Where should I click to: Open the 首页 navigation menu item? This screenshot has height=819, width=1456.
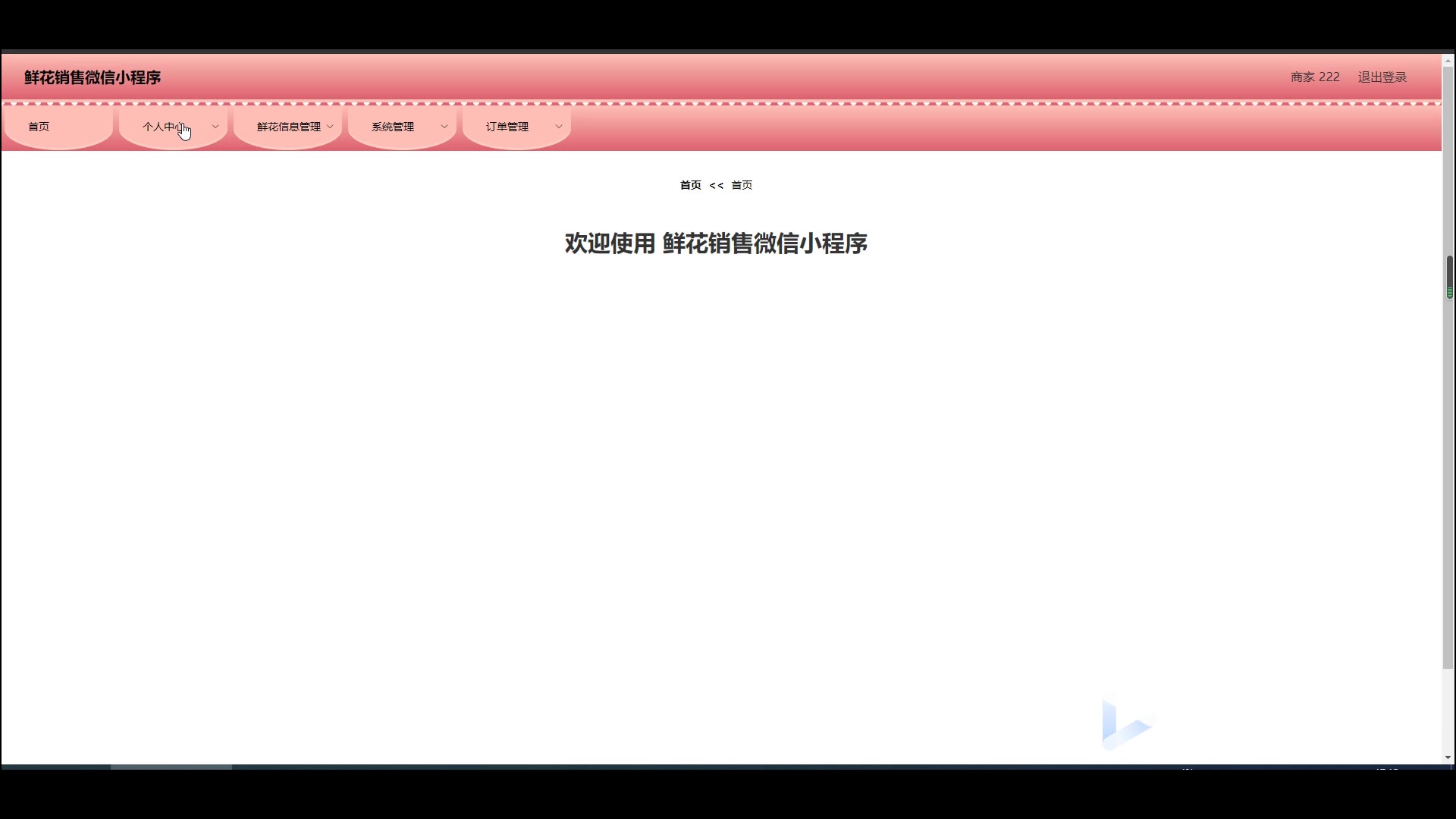pyautogui.click(x=39, y=127)
